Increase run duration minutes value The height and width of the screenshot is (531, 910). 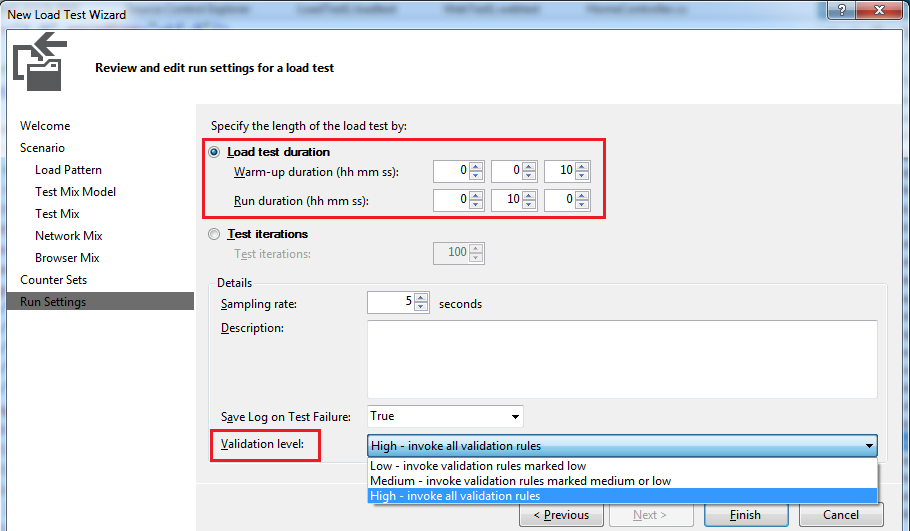529,196
